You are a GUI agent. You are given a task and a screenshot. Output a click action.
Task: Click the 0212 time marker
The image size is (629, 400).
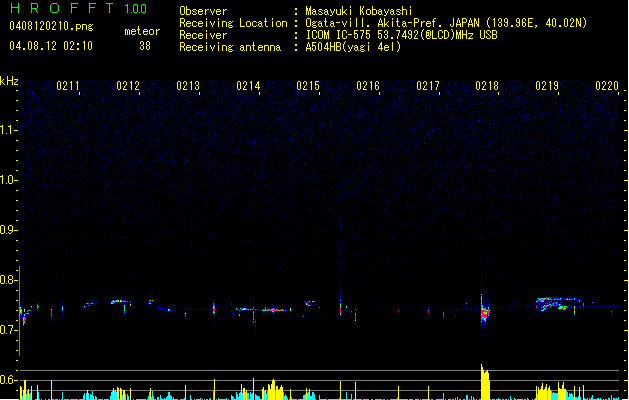128,86
